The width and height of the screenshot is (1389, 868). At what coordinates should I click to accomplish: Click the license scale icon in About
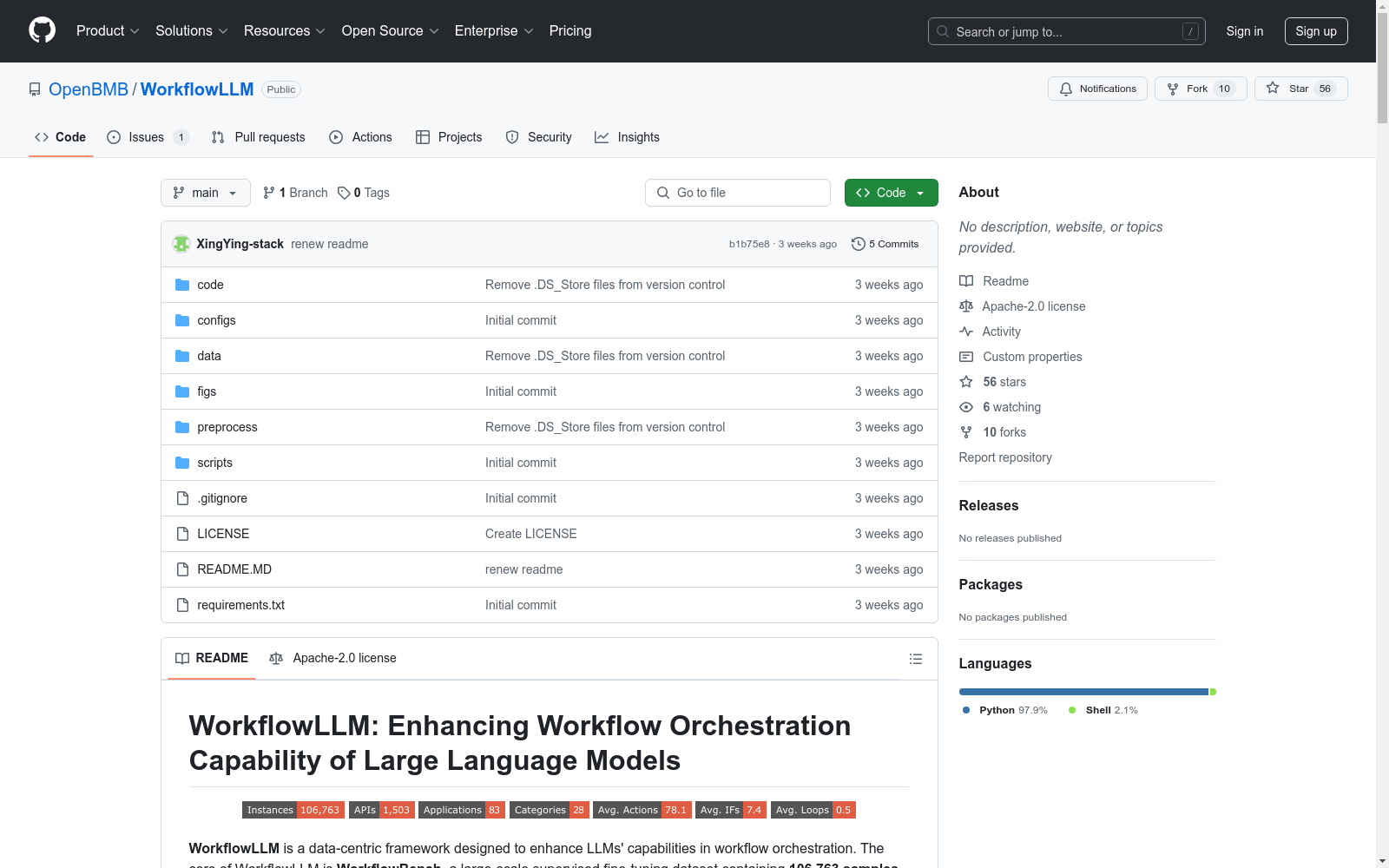pyautogui.click(x=966, y=306)
